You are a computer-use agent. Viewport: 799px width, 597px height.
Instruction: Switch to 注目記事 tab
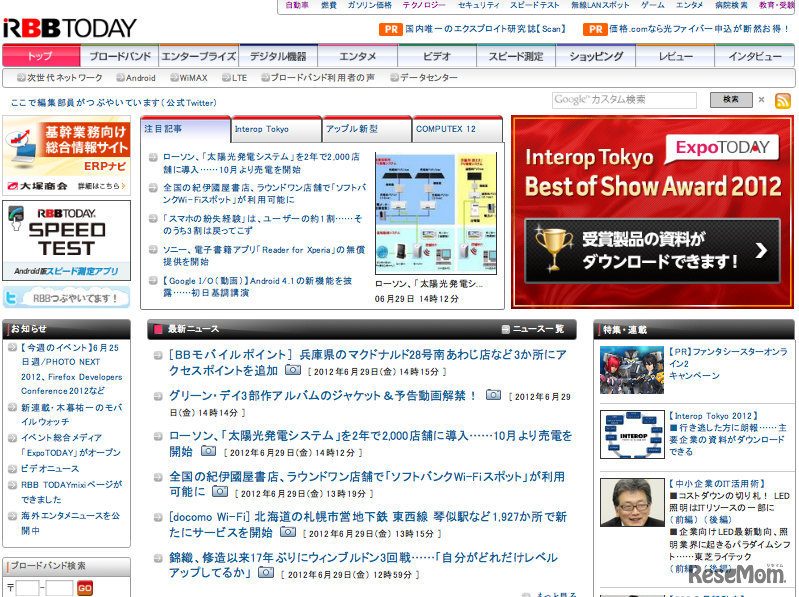[x=185, y=129]
